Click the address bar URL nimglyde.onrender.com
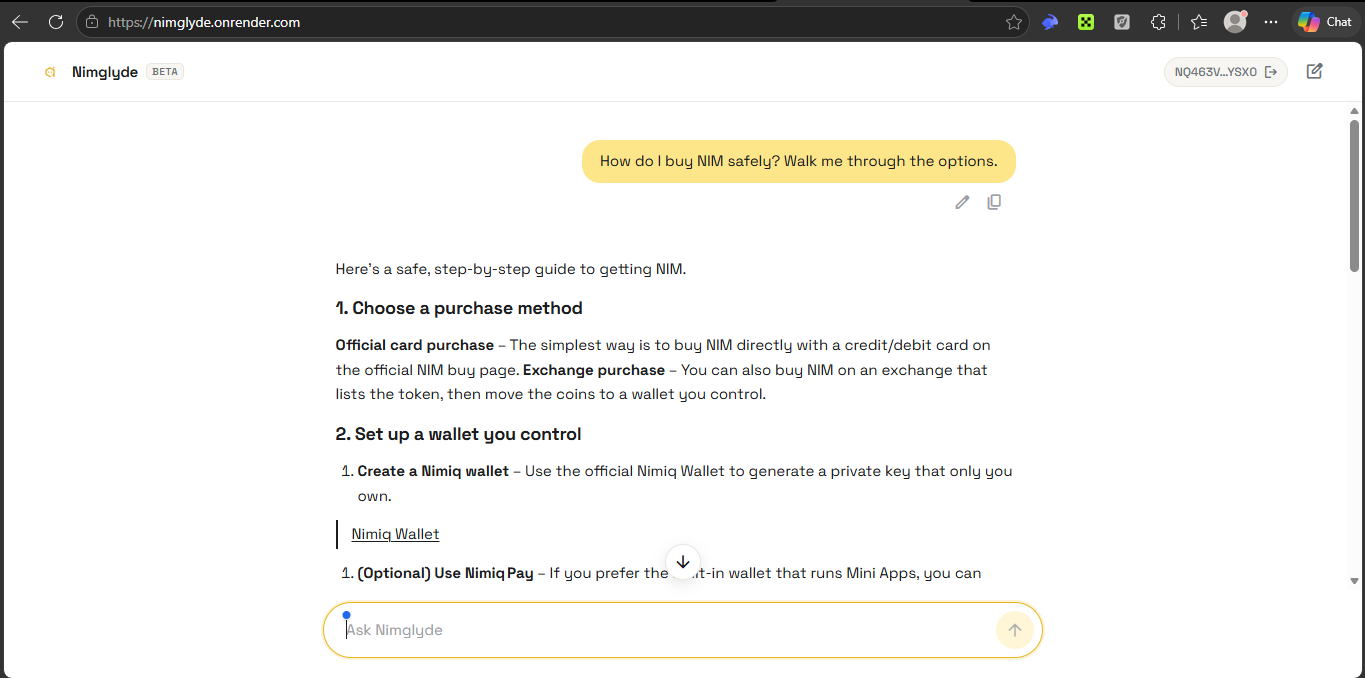Viewport: 1365px width, 678px height. click(204, 22)
